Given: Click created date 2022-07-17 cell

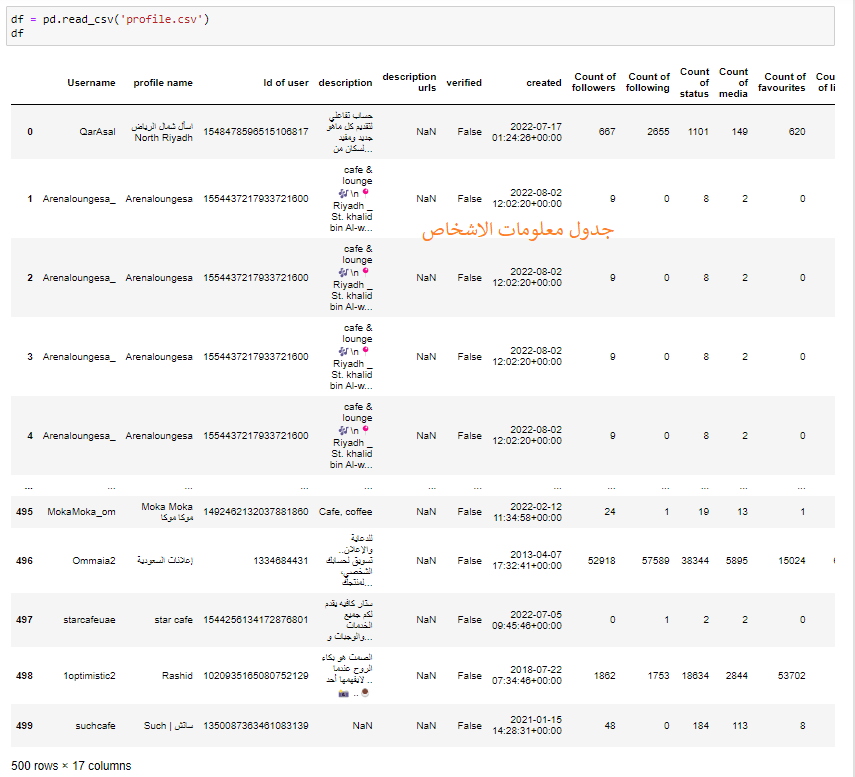Looking at the screenshot, I should click(527, 132).
